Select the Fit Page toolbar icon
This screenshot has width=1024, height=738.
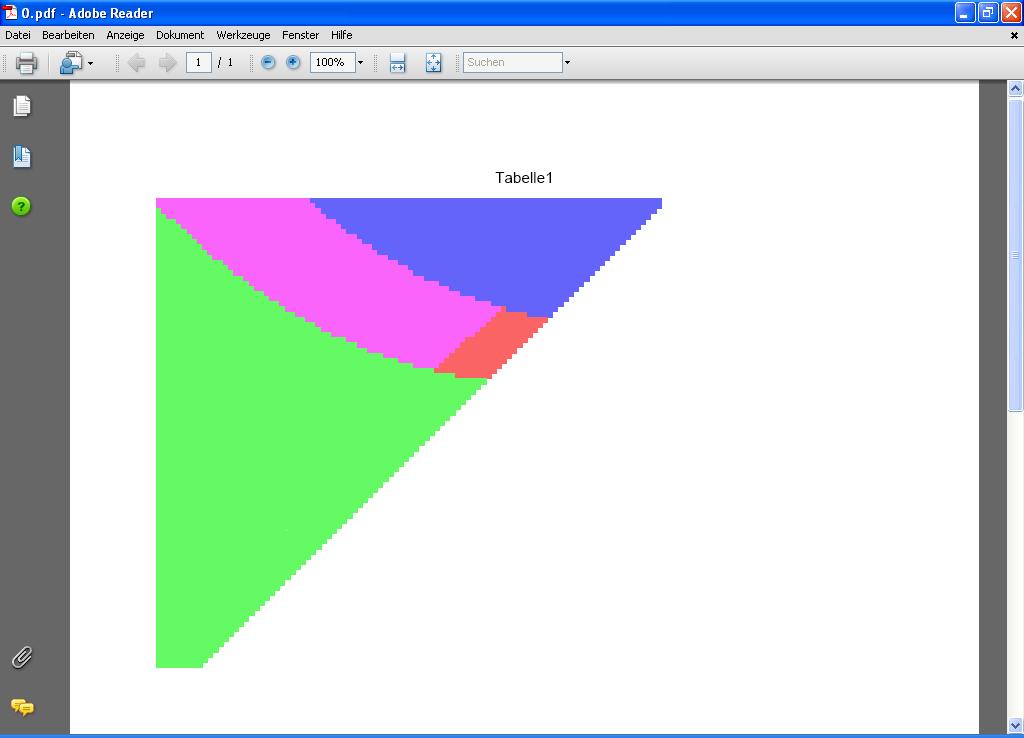coord(433,62)
